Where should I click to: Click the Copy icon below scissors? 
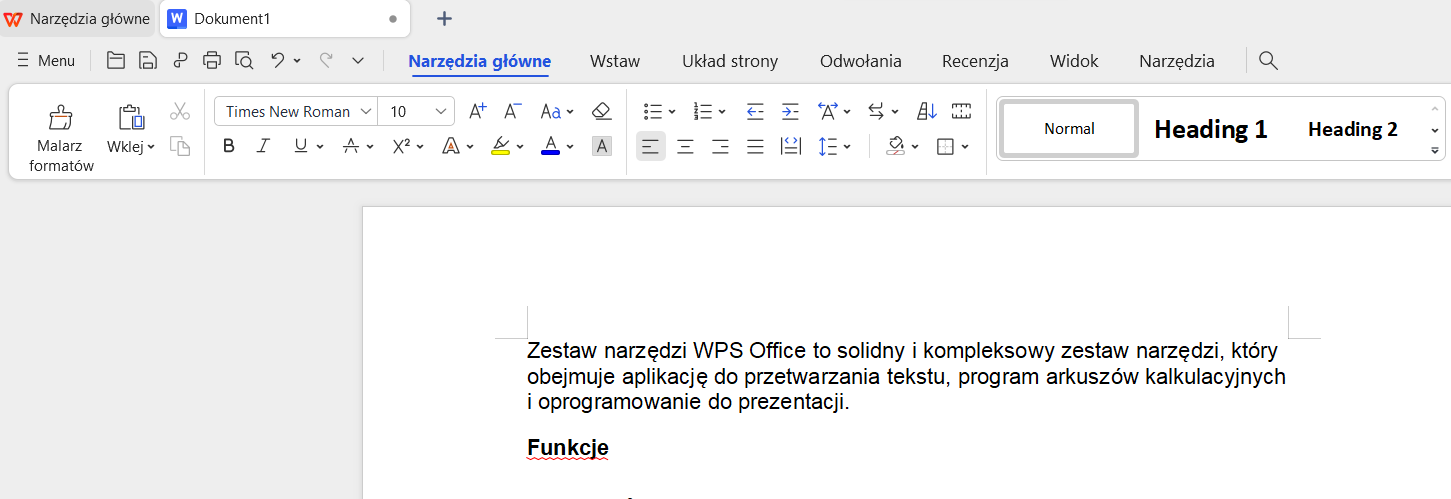[x=180, y=146]
